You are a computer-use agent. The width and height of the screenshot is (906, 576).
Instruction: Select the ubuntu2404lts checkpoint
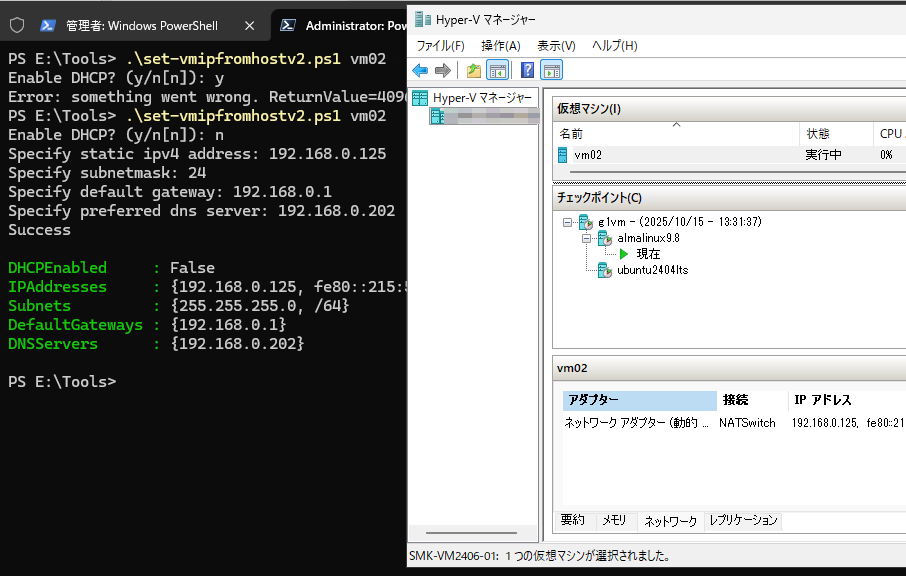652,270
